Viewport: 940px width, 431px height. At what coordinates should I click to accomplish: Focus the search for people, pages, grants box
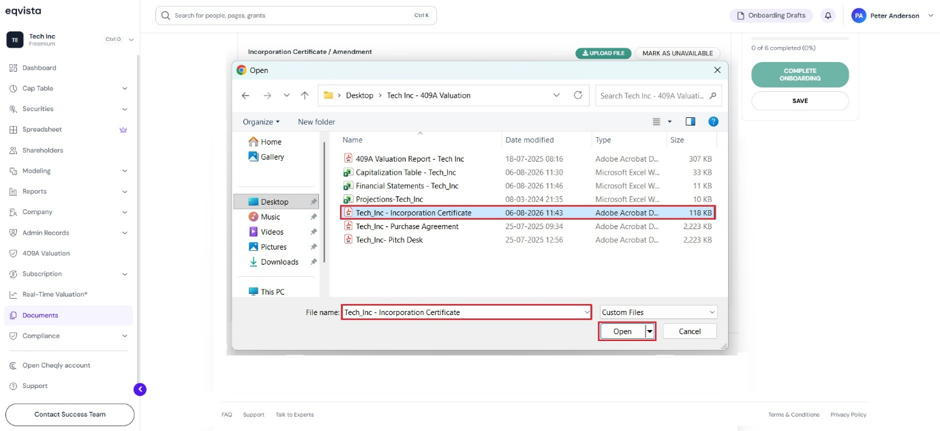296,16
